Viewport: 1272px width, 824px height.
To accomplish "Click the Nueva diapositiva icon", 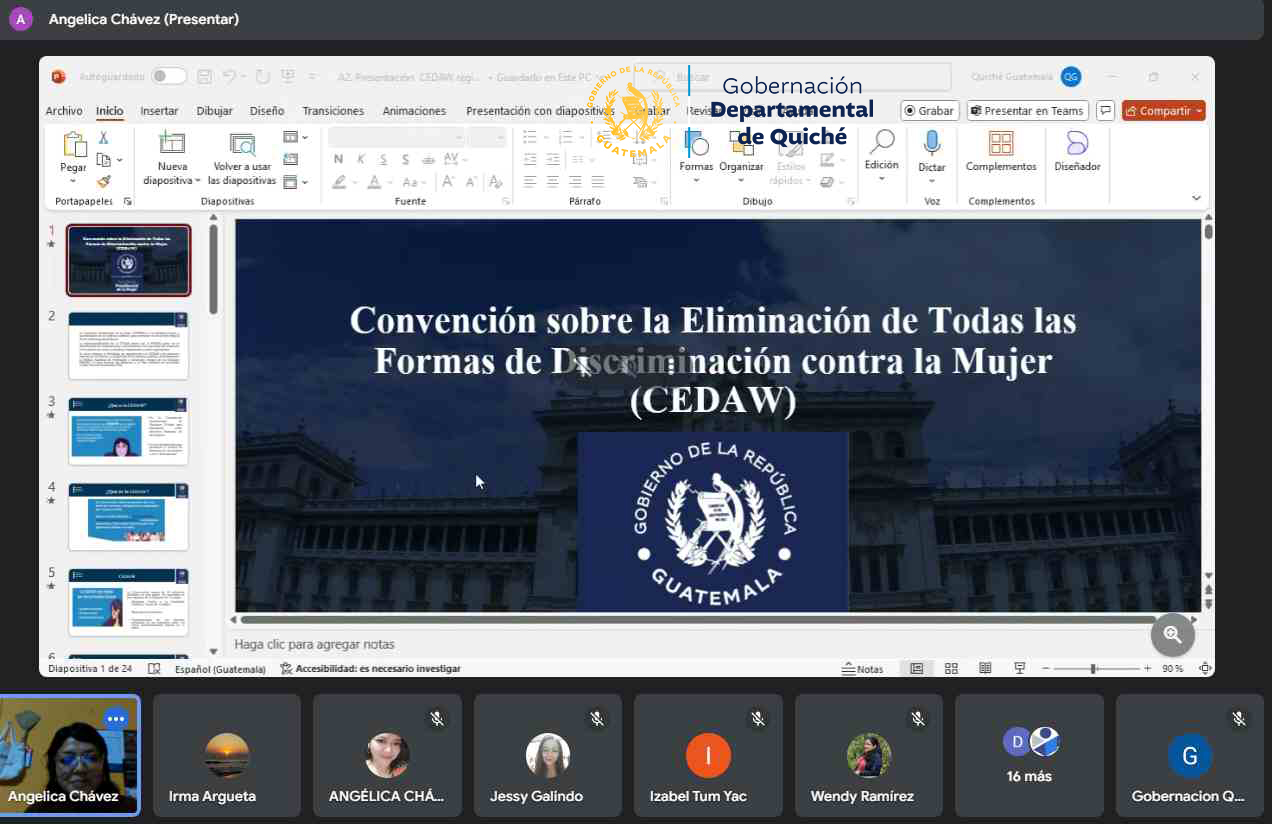I will (172, 143).
